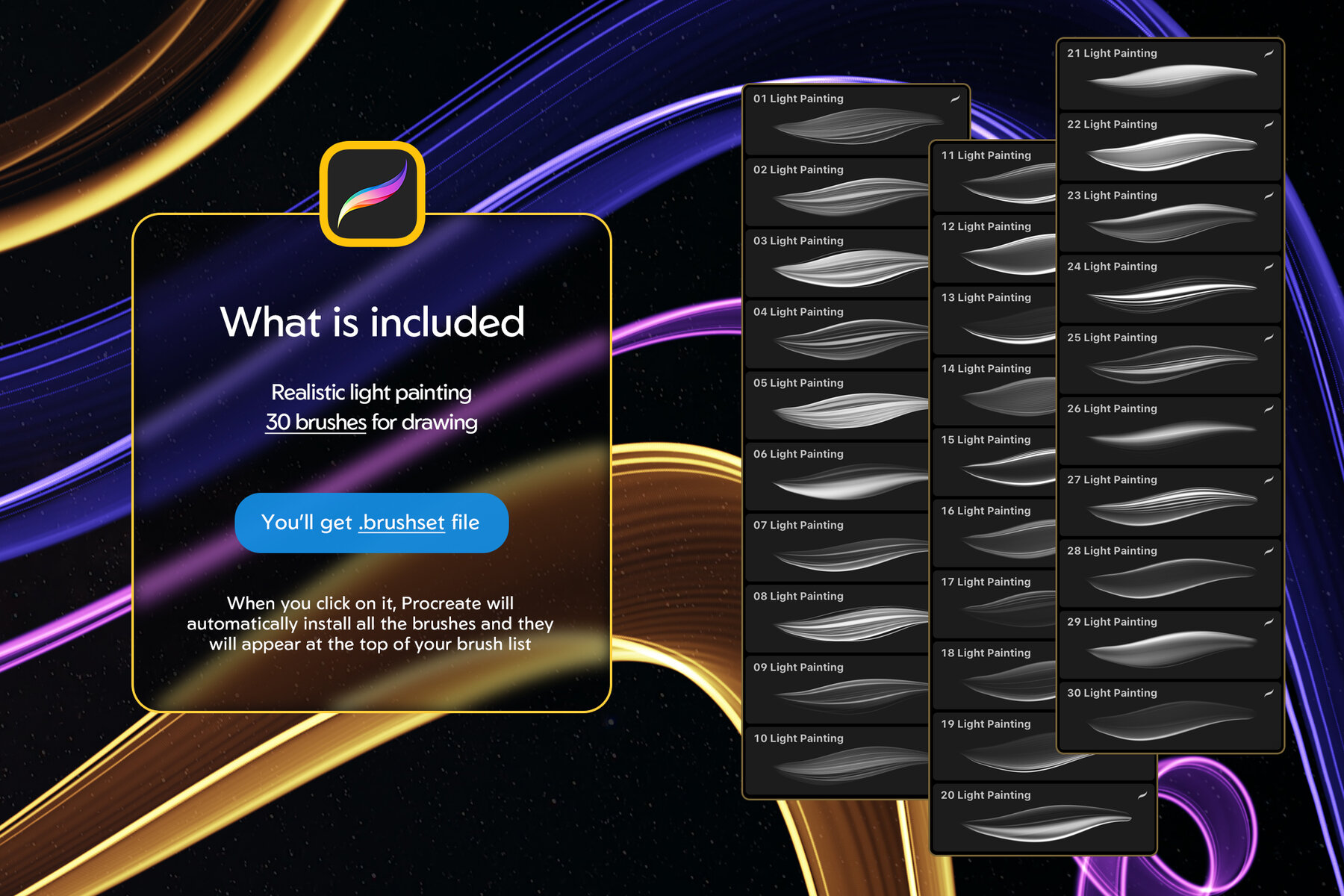Click the What is included heading
Screen dimensions: 1344x896
(x=372, y=322)
